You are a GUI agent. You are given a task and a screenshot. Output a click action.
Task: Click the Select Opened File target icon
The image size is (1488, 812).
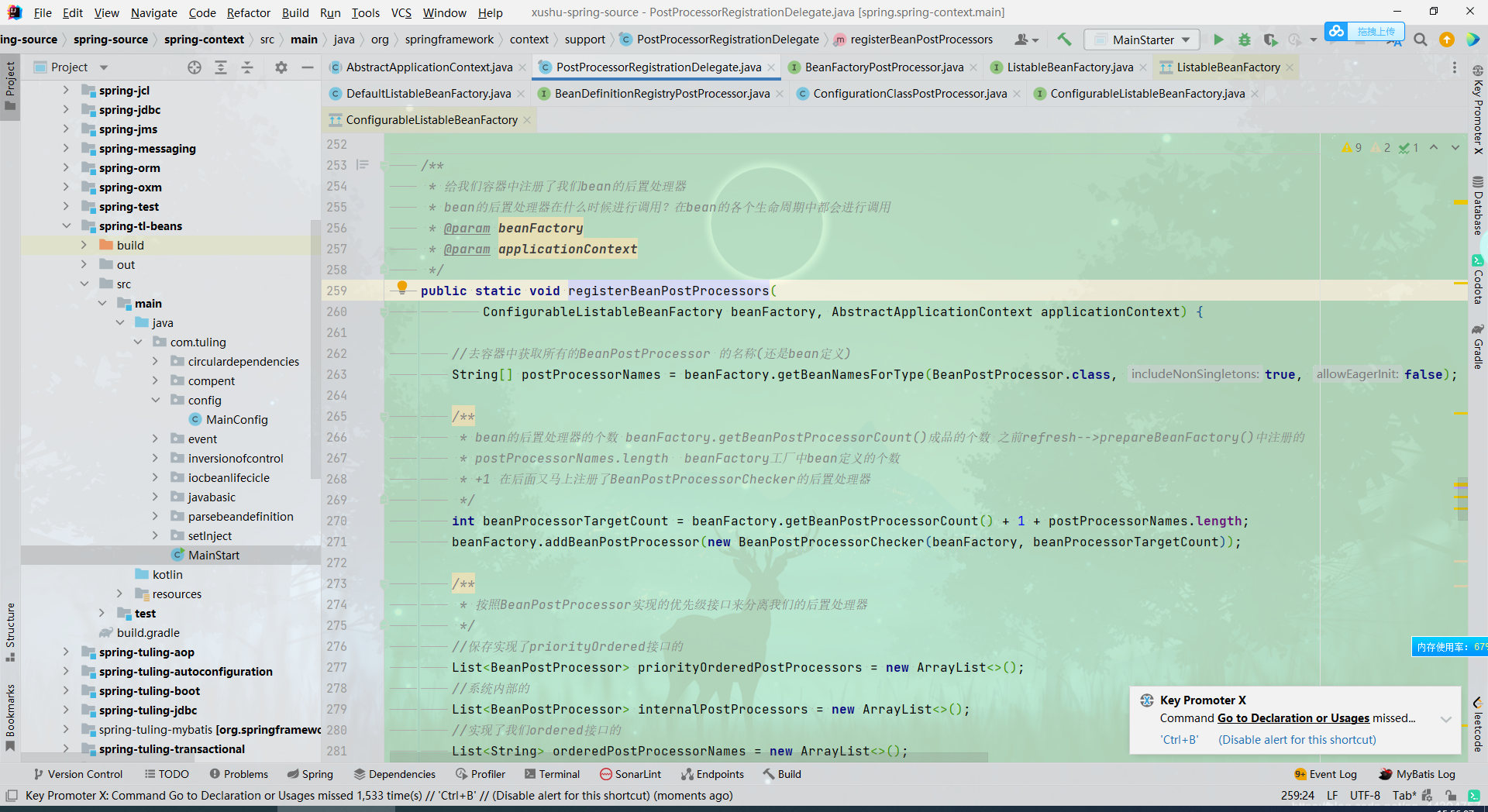pyautogui.click(x=195, y=67)
